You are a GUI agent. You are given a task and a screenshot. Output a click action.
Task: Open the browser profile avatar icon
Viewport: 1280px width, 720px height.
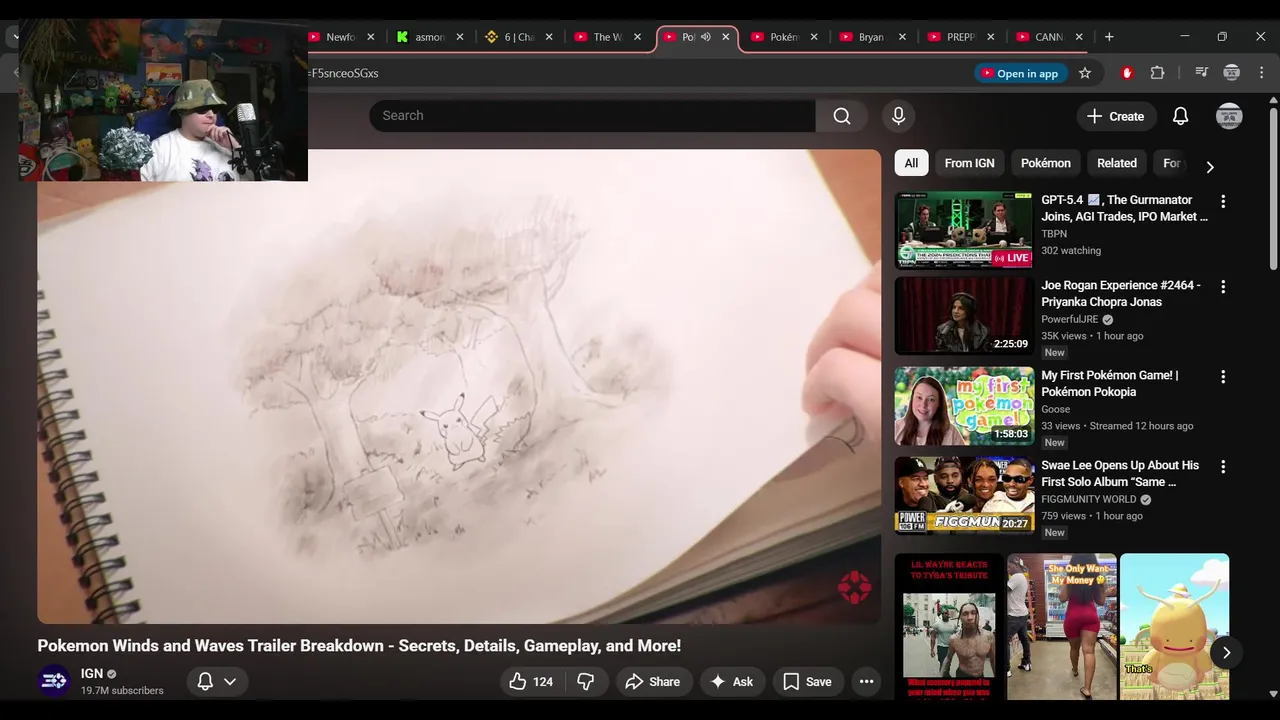pos(1232,73)
